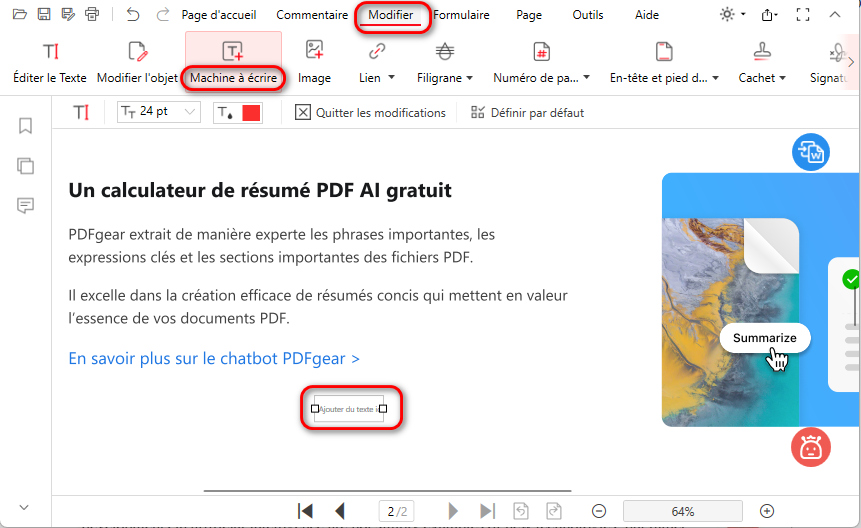The width and height of the screenshot is (861, 528).
Task: Rotate the page counterclockwise
Action: coord(521,512)
